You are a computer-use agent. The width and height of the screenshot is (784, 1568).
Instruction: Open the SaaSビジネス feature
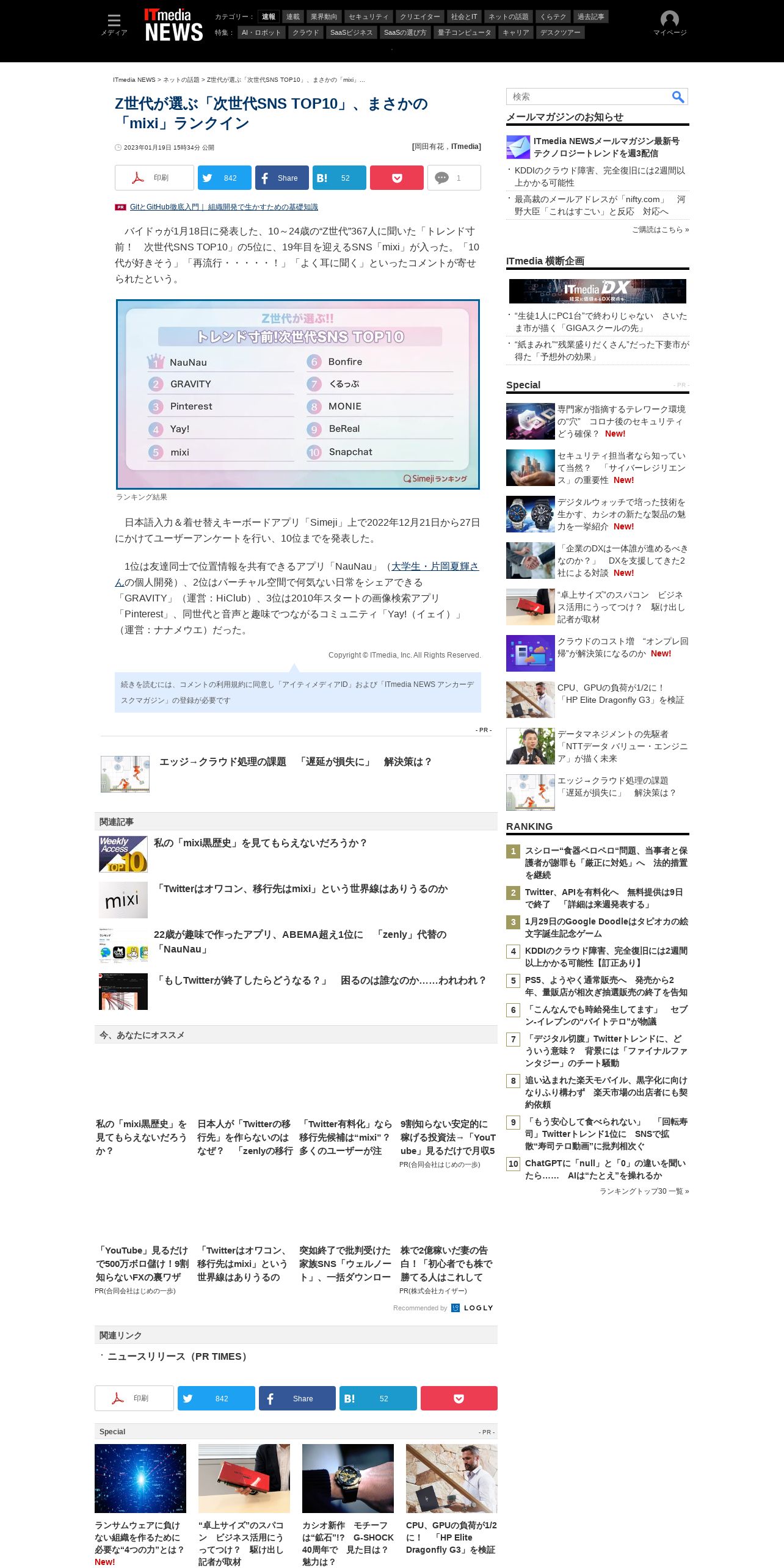click(351, 32)
